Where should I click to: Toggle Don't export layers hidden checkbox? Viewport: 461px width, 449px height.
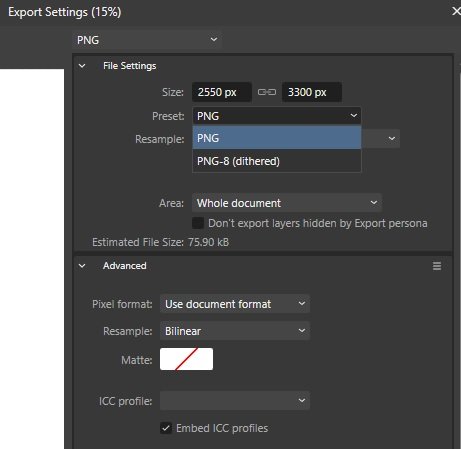click(198, 223)
